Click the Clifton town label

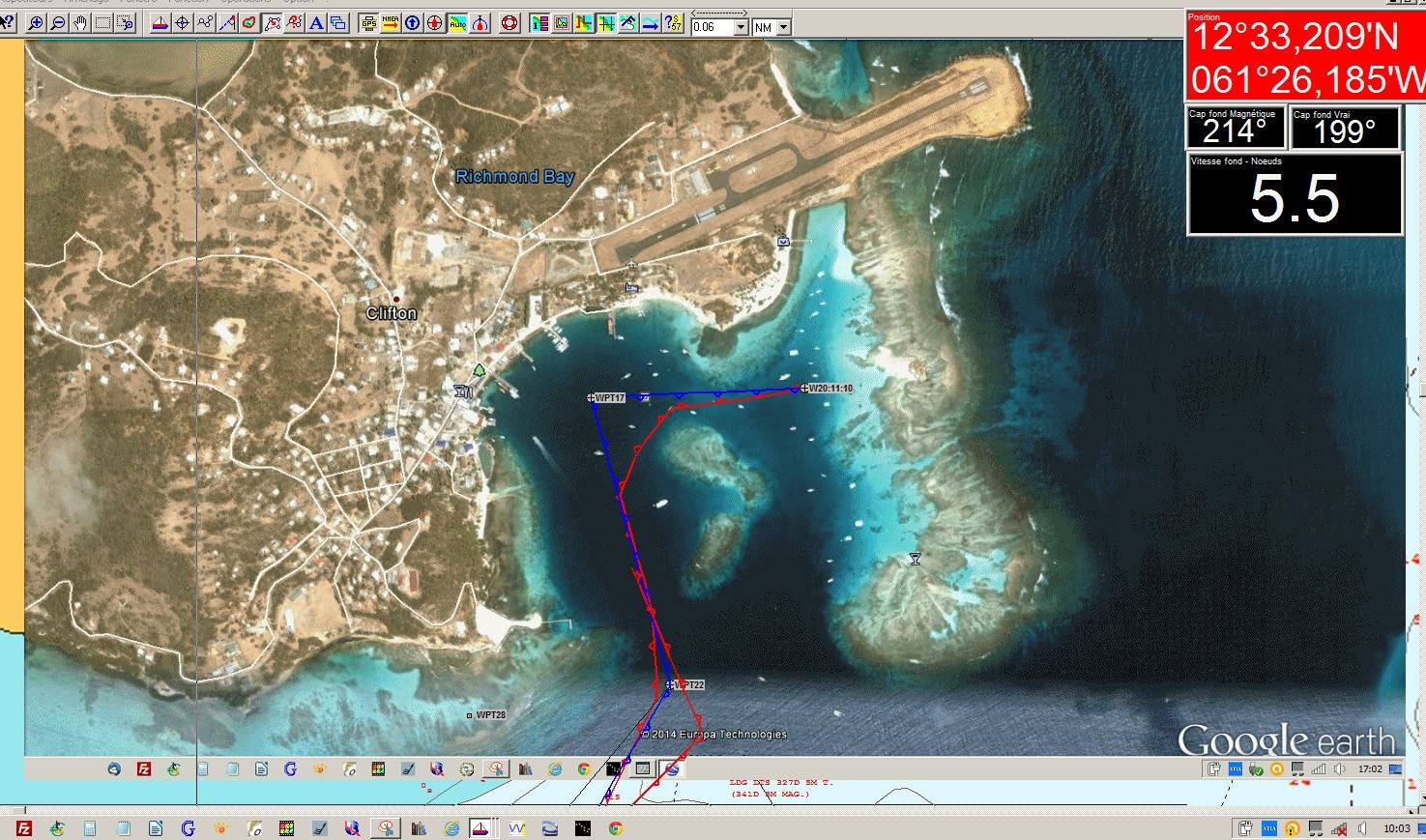click(x=392, y=313)
